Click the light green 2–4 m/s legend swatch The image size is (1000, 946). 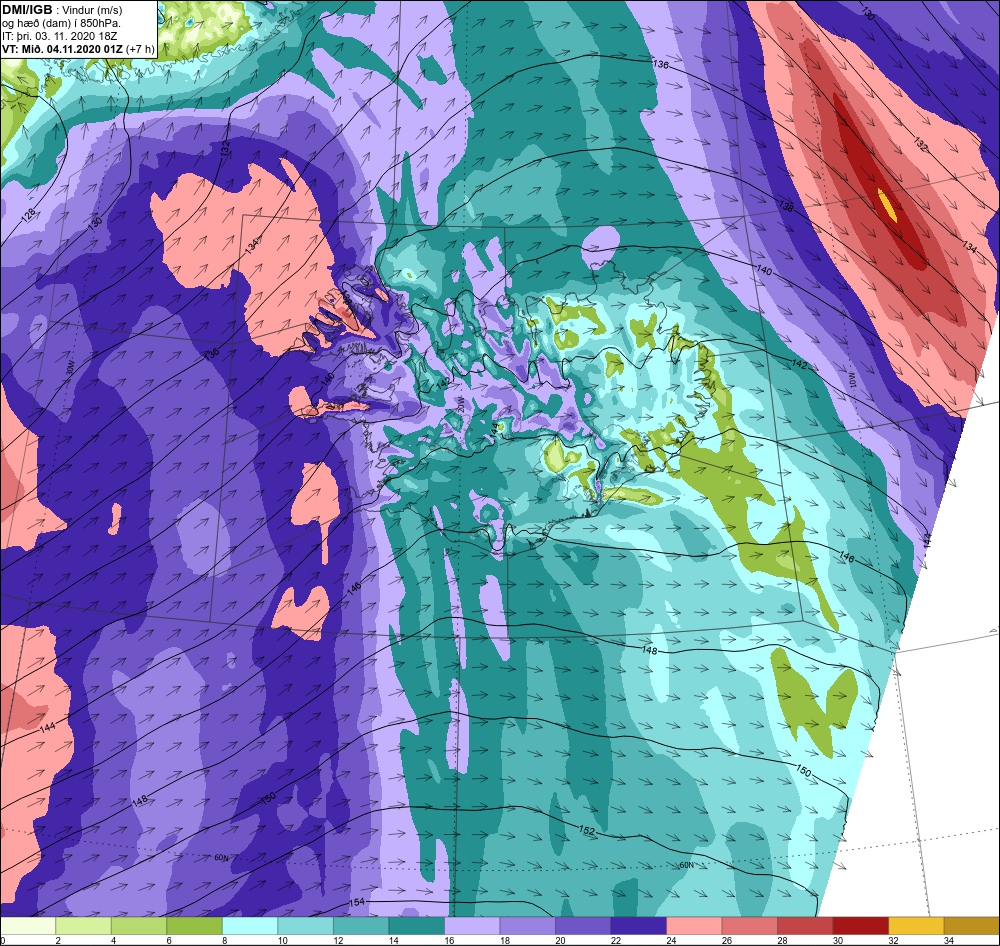(84, 926)
